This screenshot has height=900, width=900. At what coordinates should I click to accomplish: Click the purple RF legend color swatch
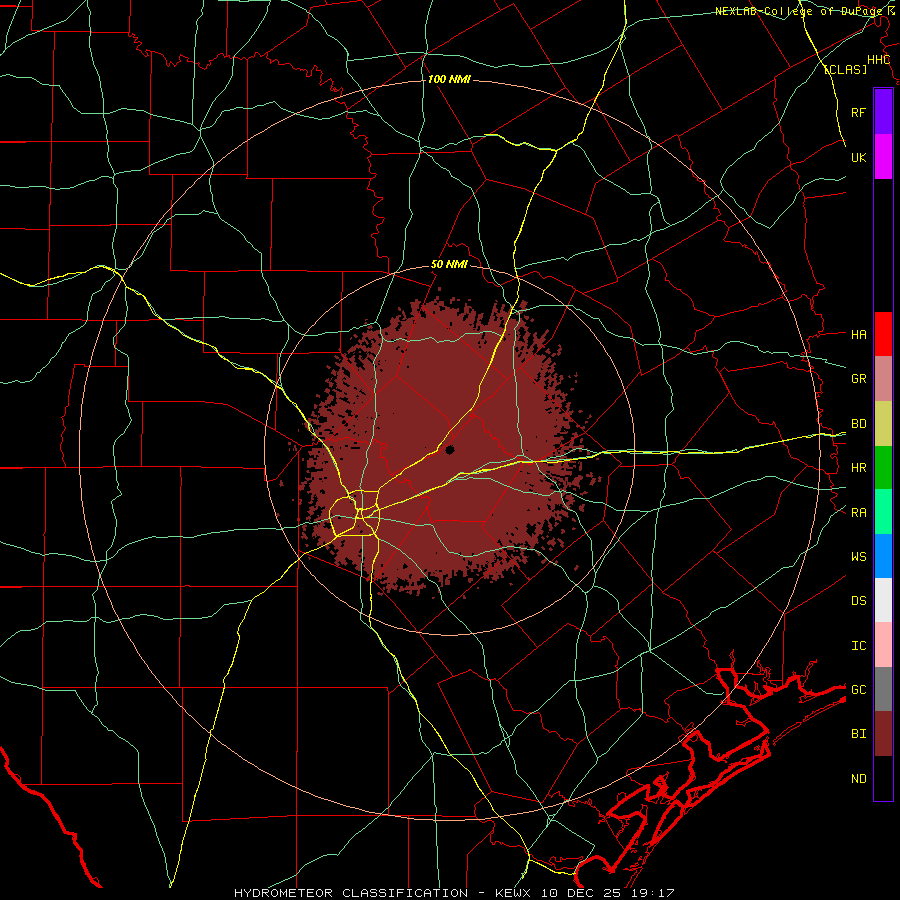(883, 112)
